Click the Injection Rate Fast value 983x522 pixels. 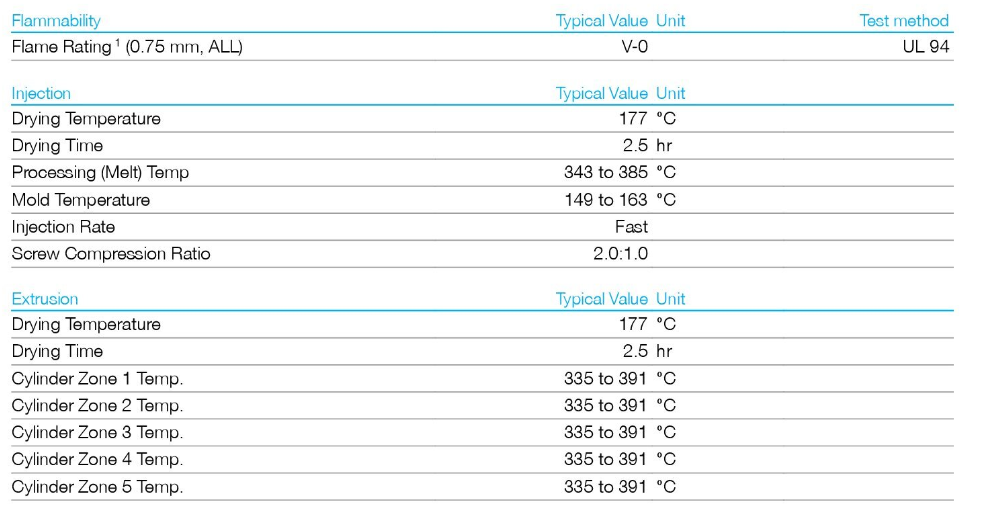tap(631, 227)
